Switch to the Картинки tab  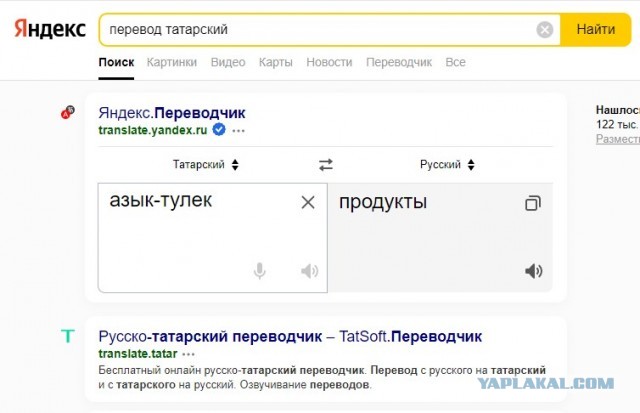coord(172,62)
